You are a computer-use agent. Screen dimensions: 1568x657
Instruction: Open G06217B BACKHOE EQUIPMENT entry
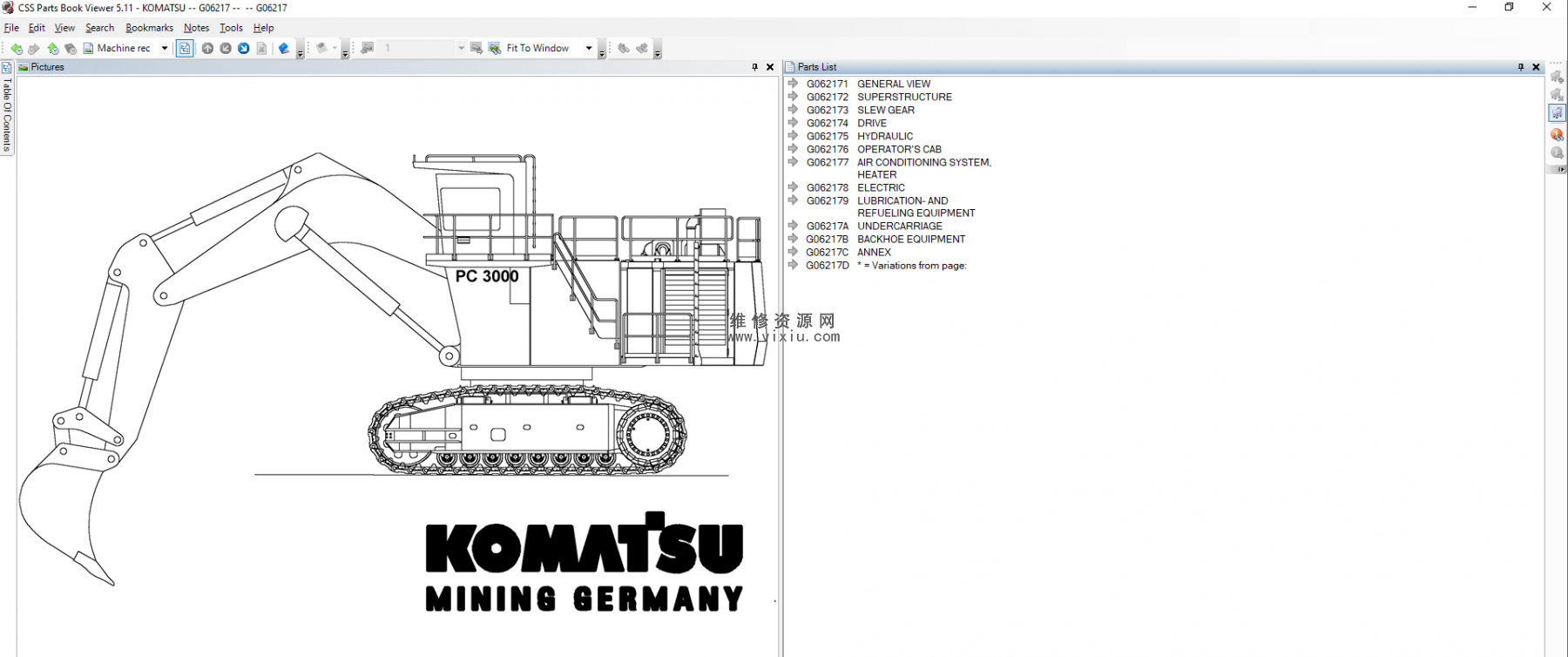tap(886, 239)
